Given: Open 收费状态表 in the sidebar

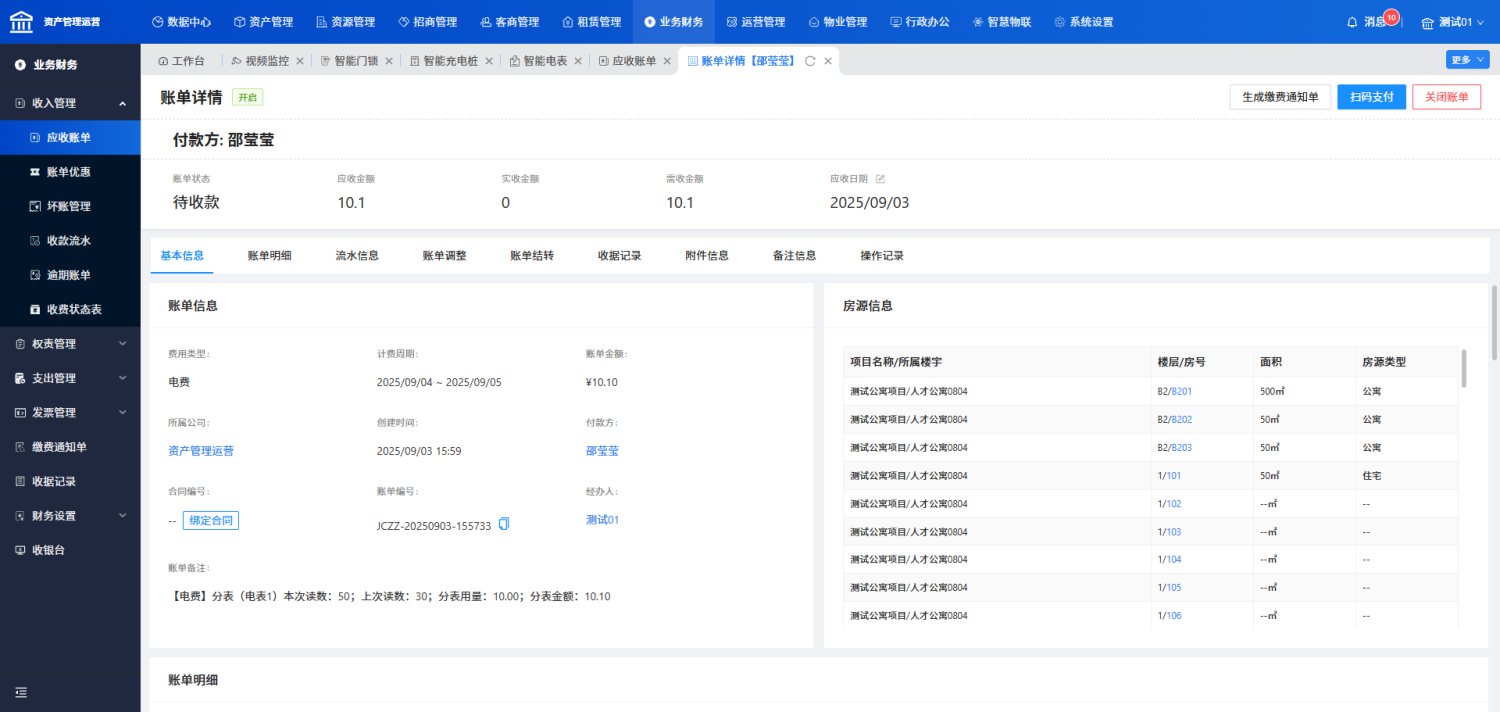Looking at the screenshot, I should pos(70,309).
